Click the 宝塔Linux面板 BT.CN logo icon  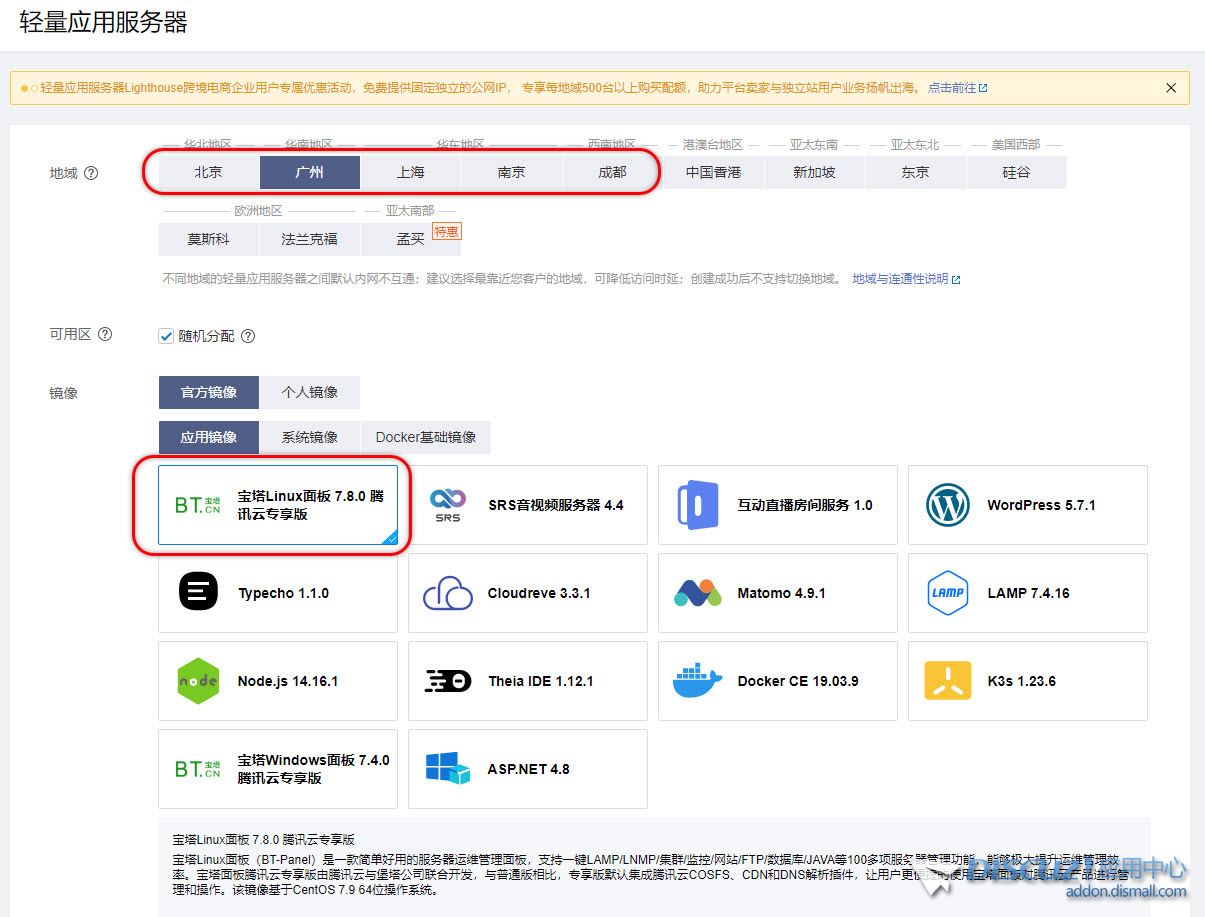point(197,506)
